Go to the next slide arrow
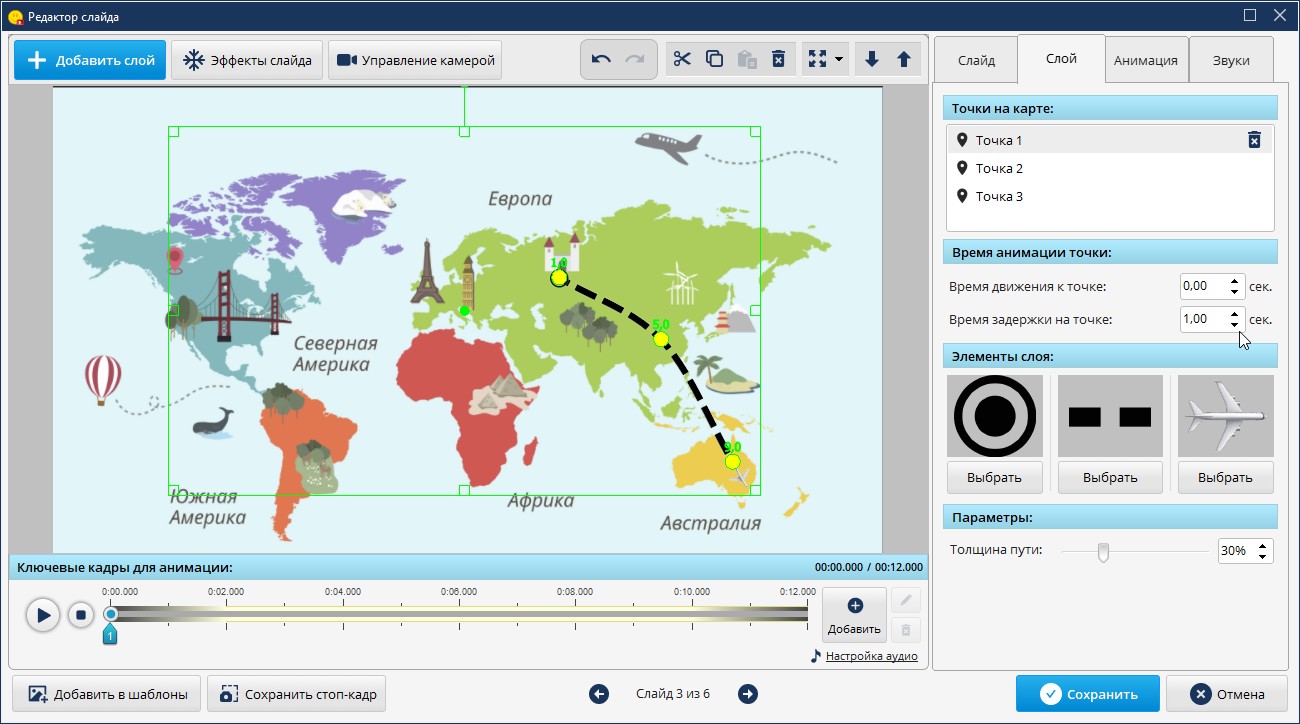The width and height of the screenshot is (1300, 724). [x=747, y=694]
